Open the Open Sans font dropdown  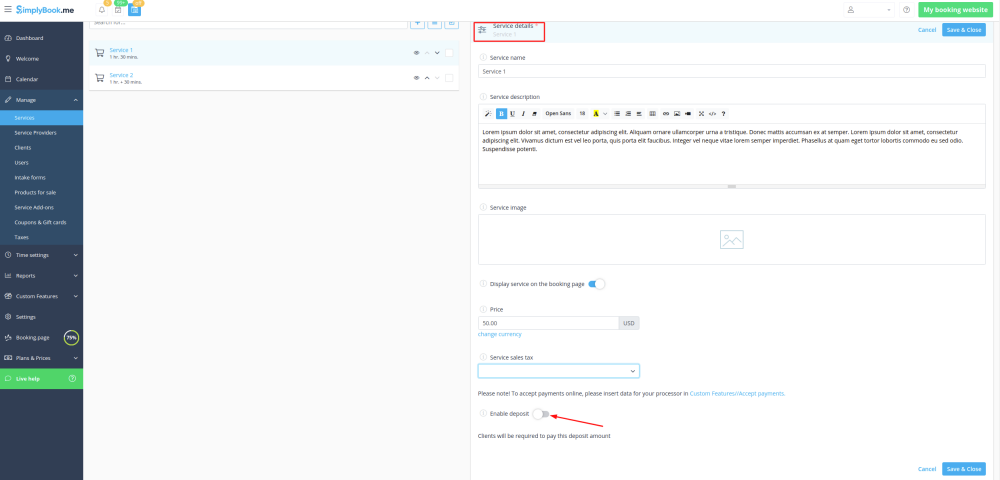(x=558, y=113)
